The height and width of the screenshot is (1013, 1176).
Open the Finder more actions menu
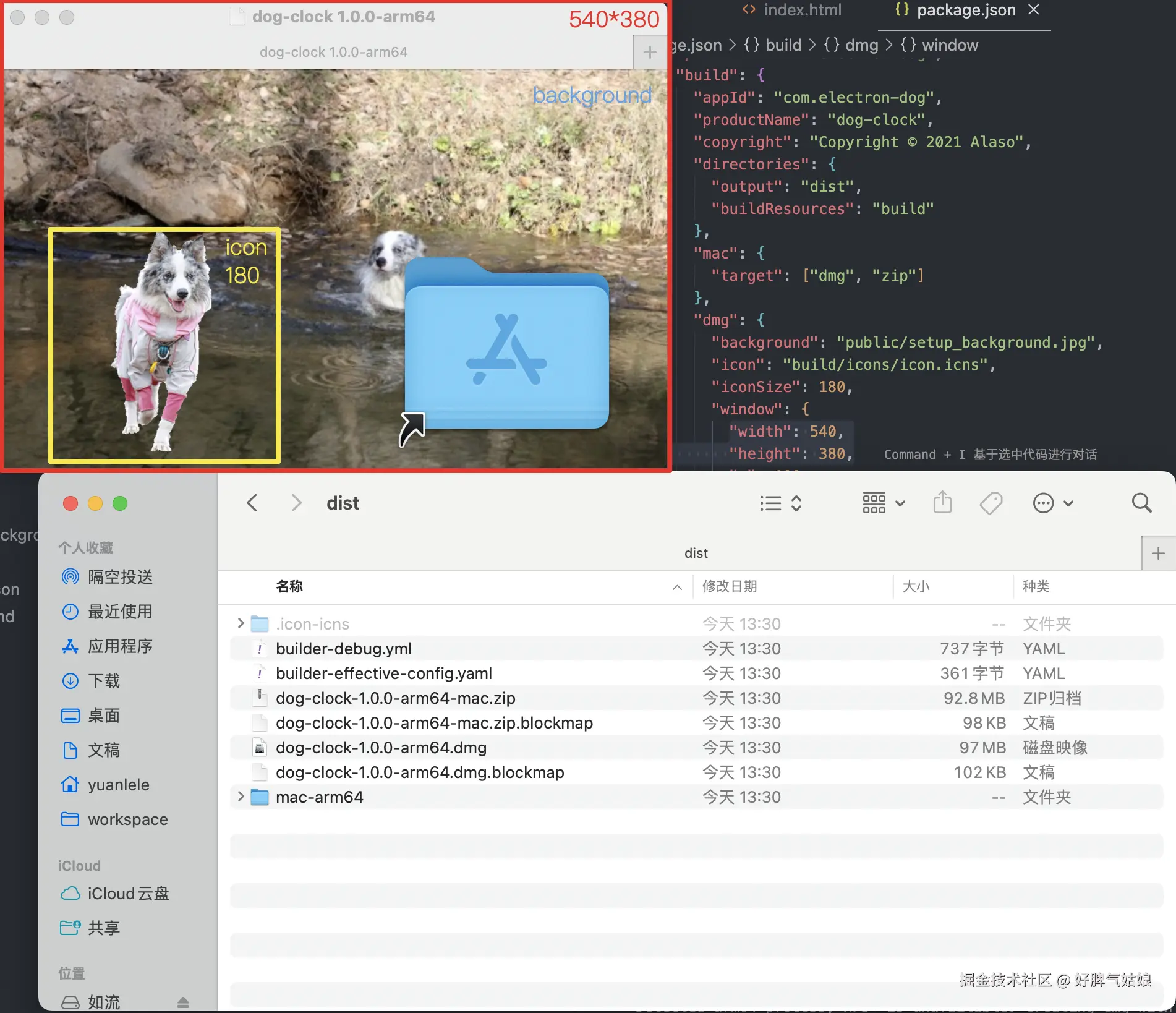click(x=1053, y=503)
